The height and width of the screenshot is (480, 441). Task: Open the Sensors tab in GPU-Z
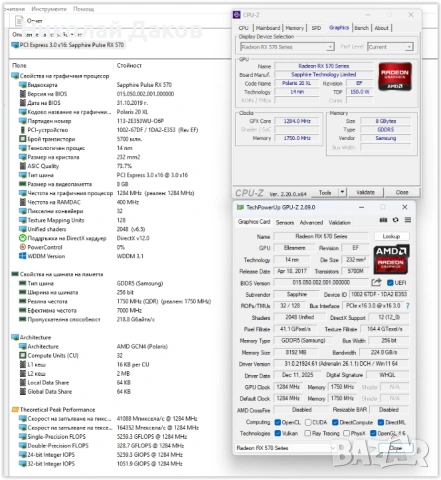tap(285, 222)
